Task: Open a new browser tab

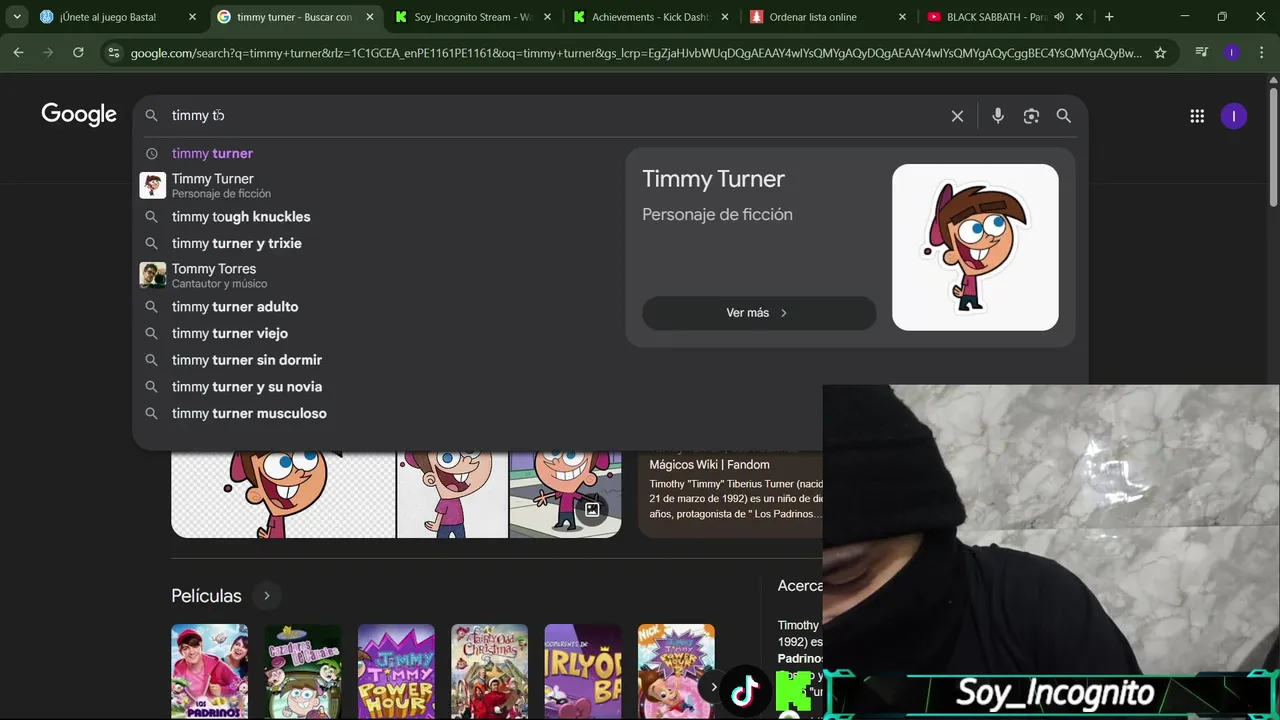Action: click(1109, 17)
